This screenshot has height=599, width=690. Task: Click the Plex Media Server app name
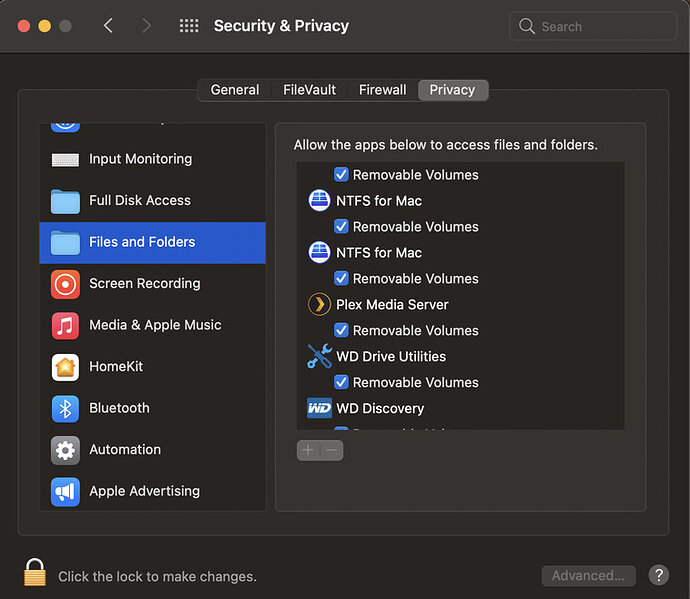(x=392, y=305)
